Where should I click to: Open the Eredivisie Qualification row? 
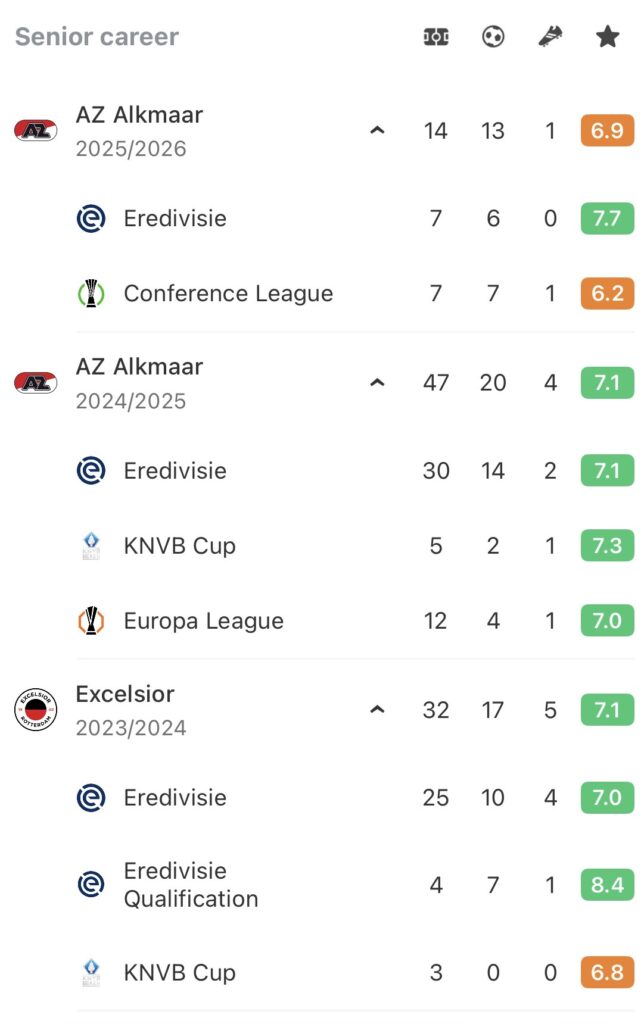190,884
